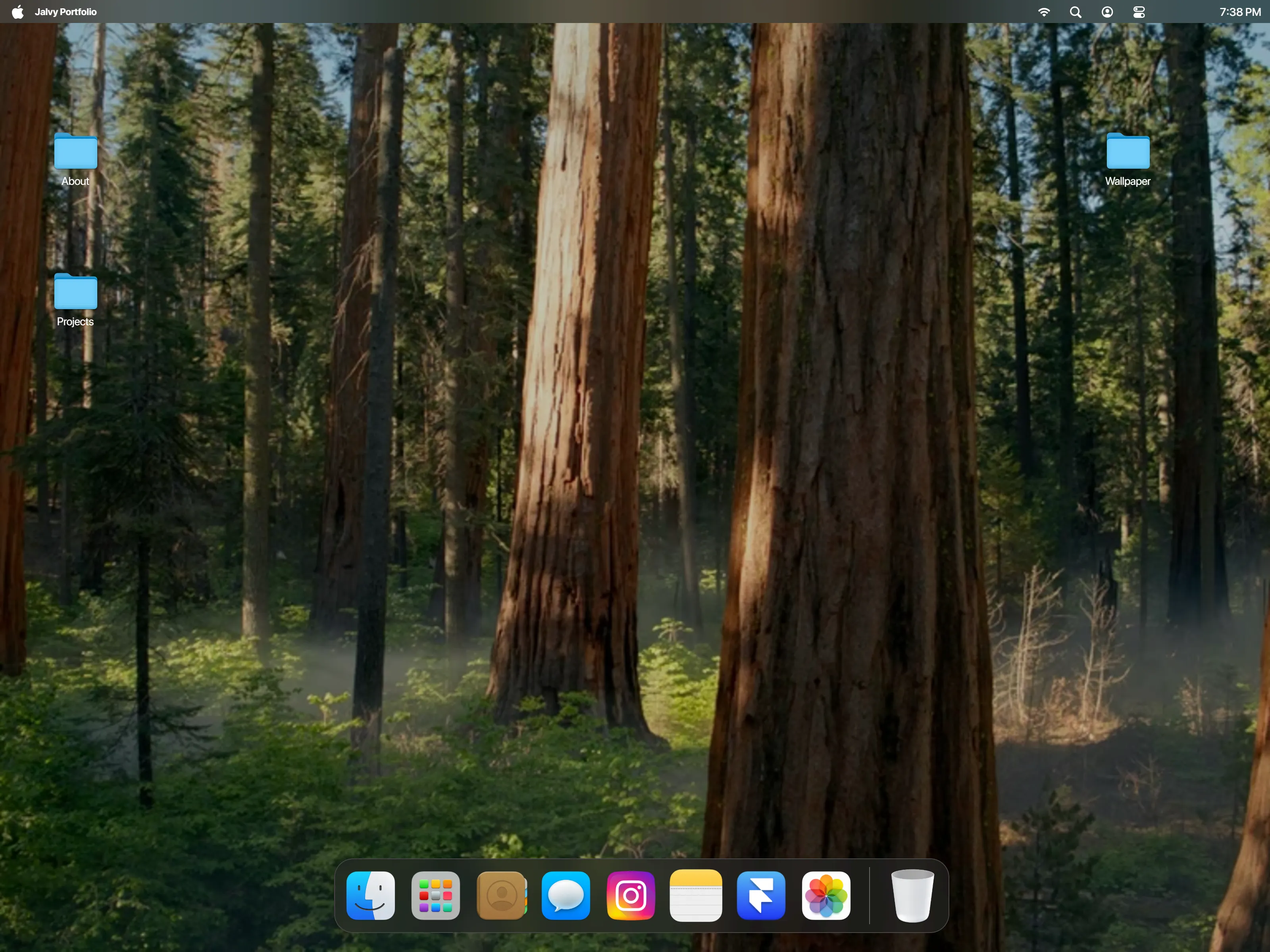Open the Notes app in the dock
The height and width of the screenshot is (952, 1270).
695,895
